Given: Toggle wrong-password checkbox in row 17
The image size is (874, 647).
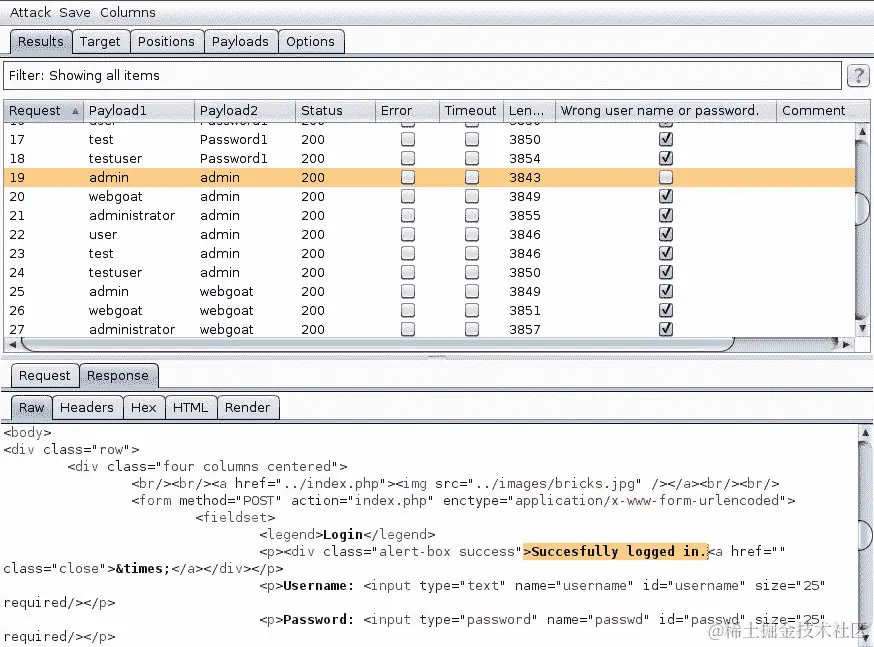Looking at the screenshot, I should 666,139.
